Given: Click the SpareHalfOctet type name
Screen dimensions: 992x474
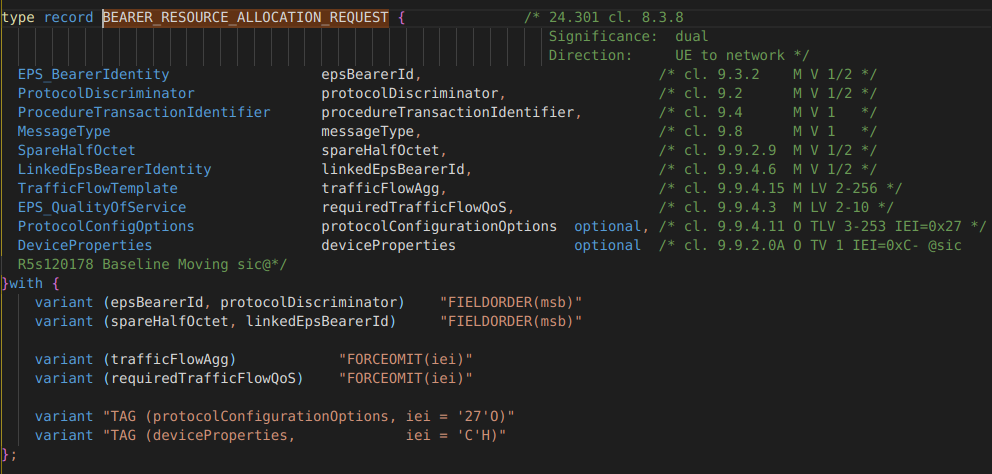Looking at the screenshot, I should [x=77, y=151].
